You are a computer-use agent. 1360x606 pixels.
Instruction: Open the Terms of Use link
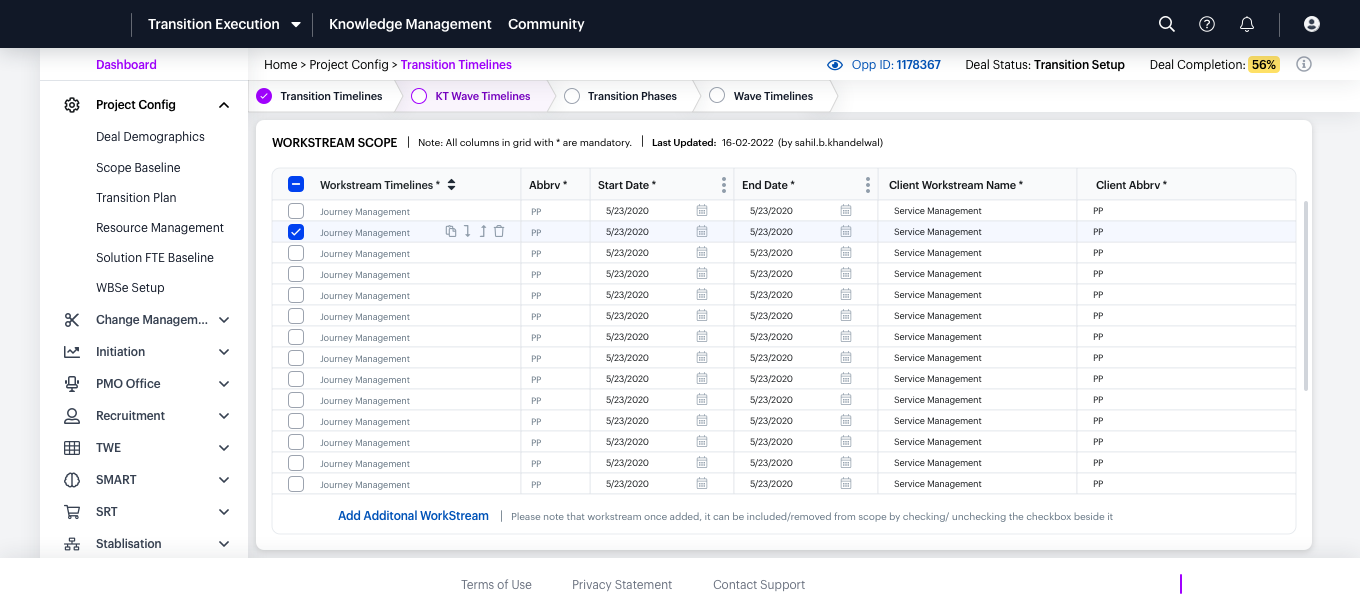496,585
